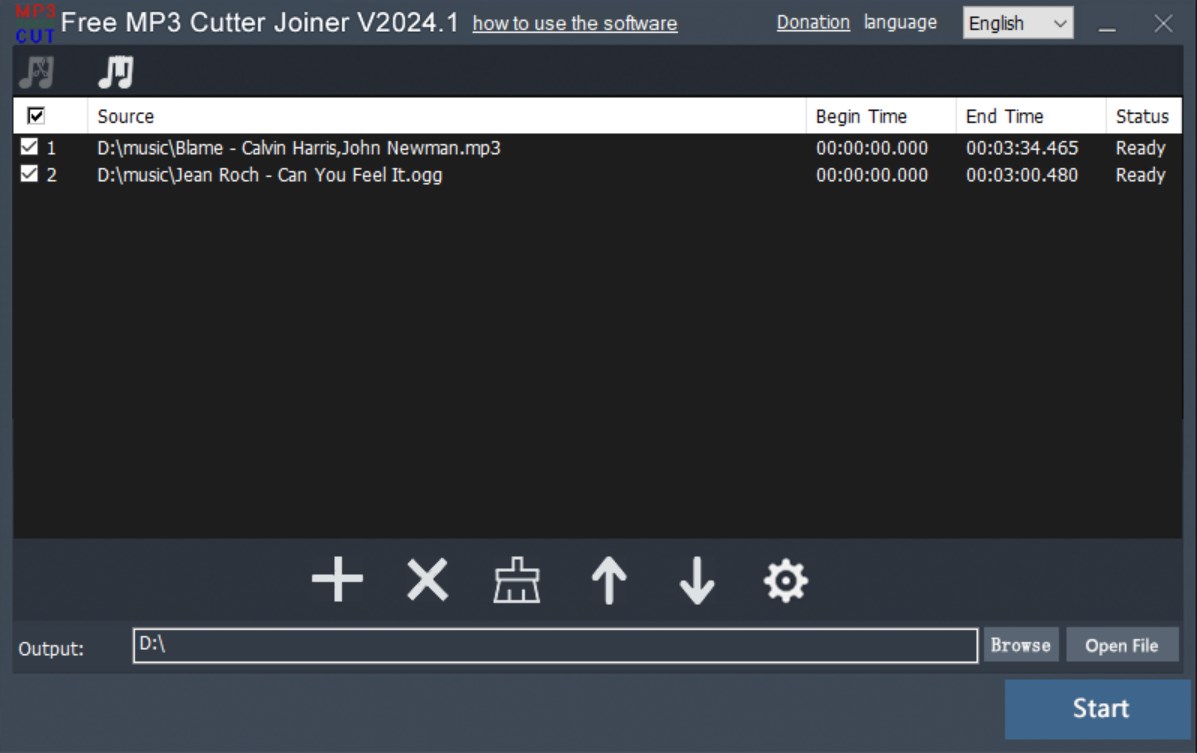Open the Donation page
The height and width of the screenshot is (753, 1197).
click(x=812, y=22)
